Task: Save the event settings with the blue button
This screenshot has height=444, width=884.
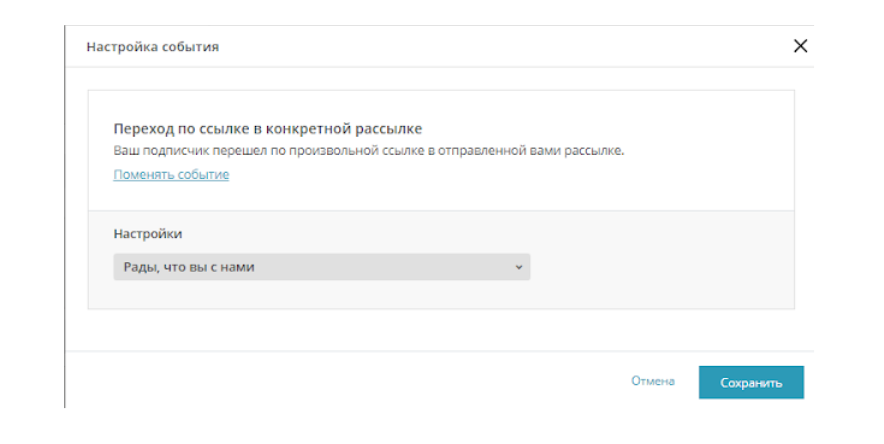Action: click(751, 383)
